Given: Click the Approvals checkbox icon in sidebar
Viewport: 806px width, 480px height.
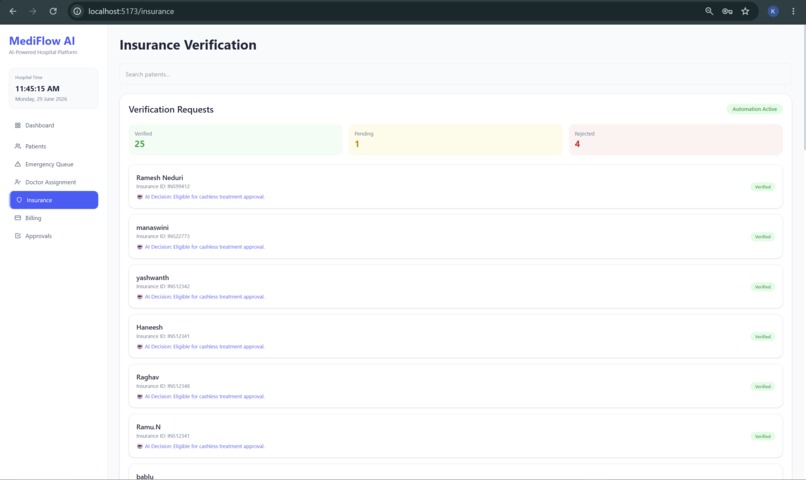Looking at the screenshot, I should (18, 236).
